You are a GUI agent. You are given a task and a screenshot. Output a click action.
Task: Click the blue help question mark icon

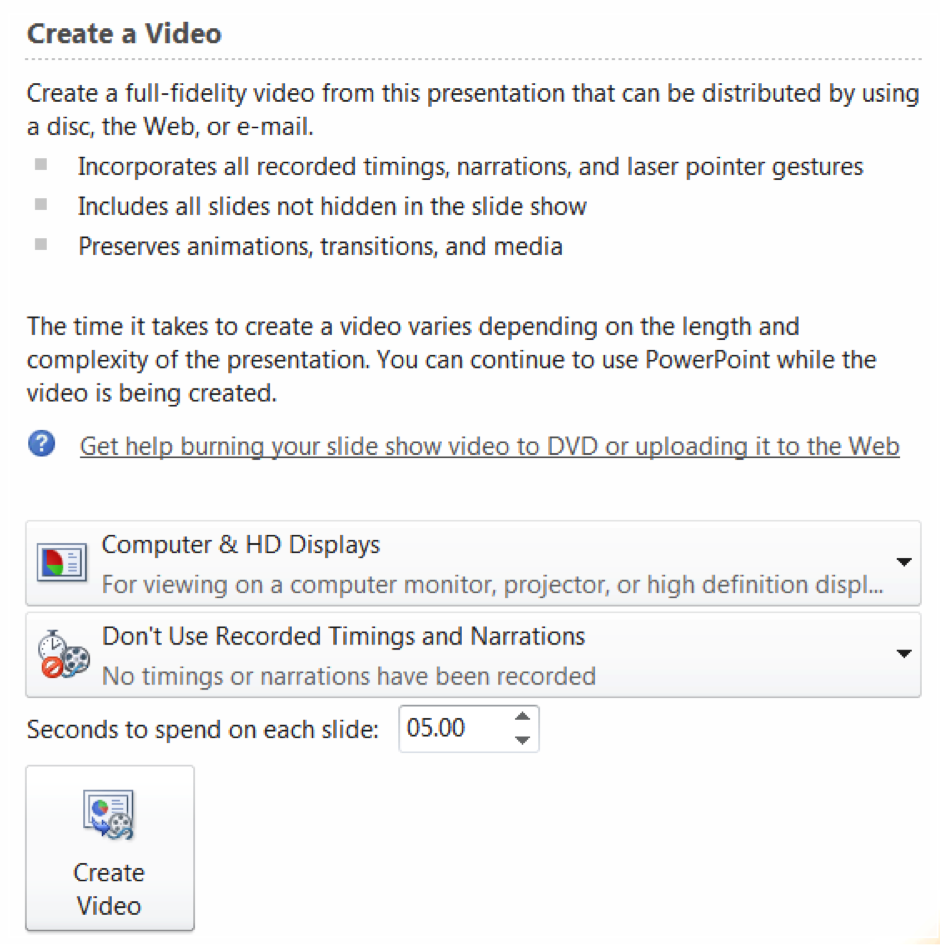click(x=42, y=444)
